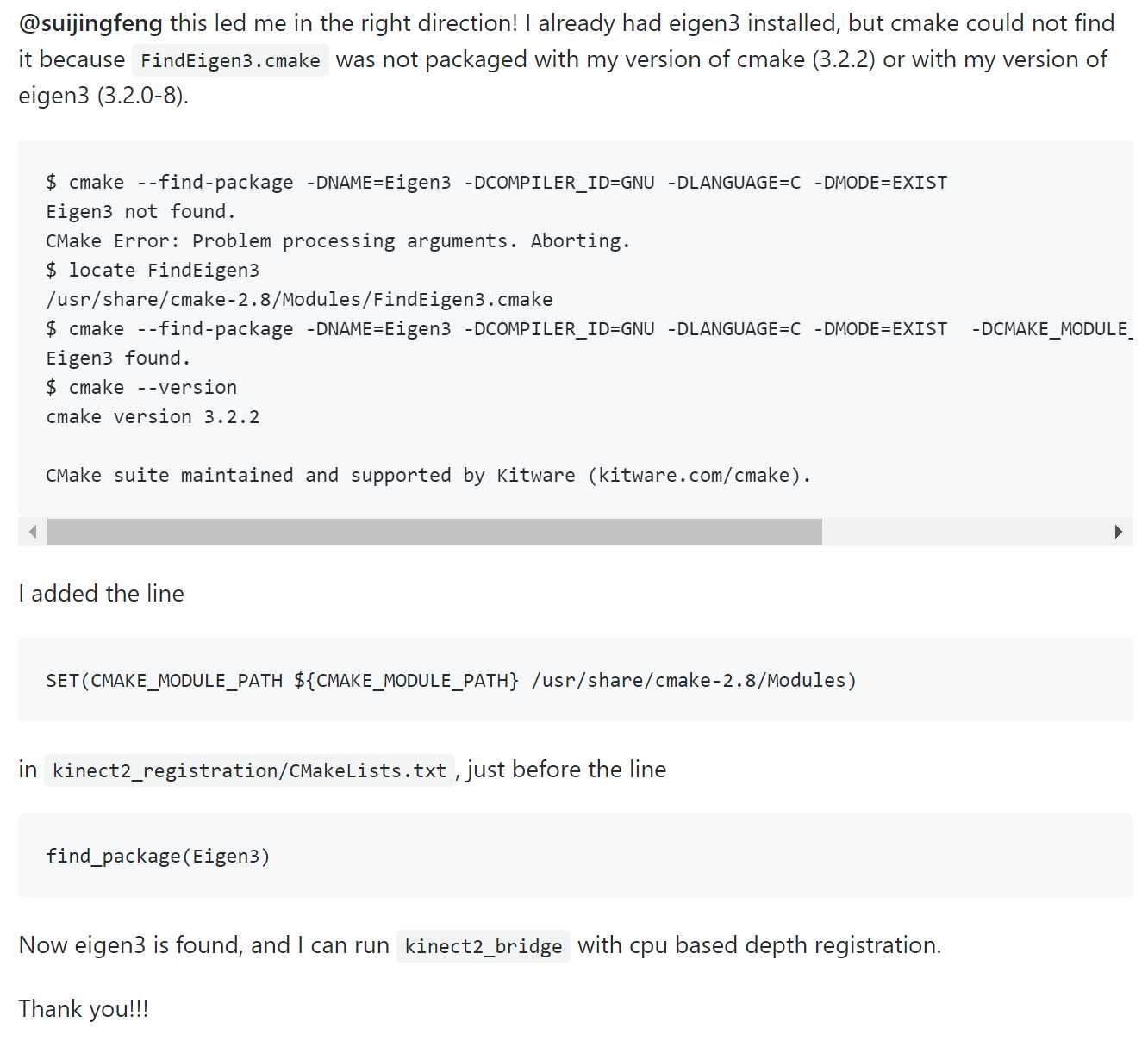The height and width of the screenshot is (1041, 1148).
Task: Click the 'Thank you!!!' closing text
Action: pyautogui.click(x=84, y=1009)
